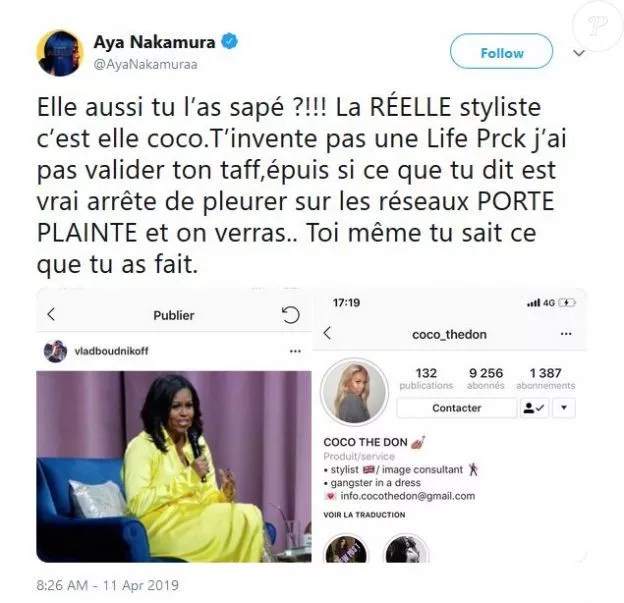The width and height of the screenshot is (624, 603).
Task: Open the 9 256 abonnés list
Action: coord(486,379)
